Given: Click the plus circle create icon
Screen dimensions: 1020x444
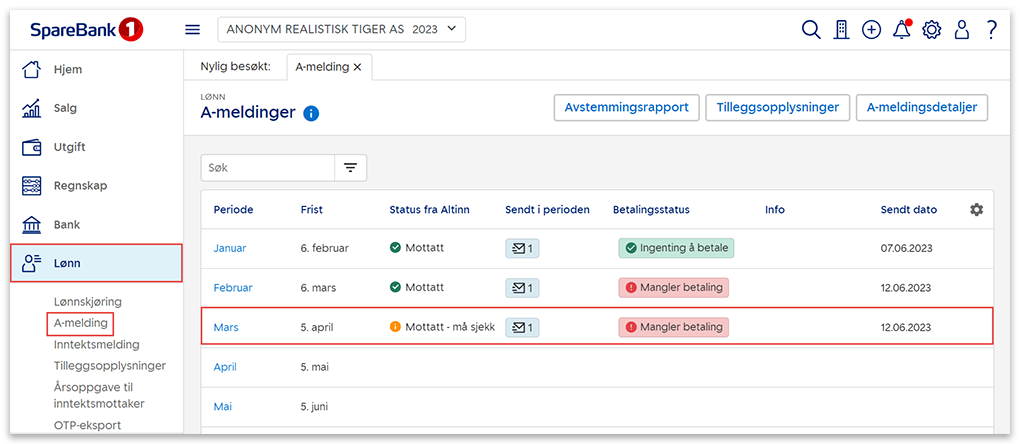Looking at the screenshot, I should [871, 30].
